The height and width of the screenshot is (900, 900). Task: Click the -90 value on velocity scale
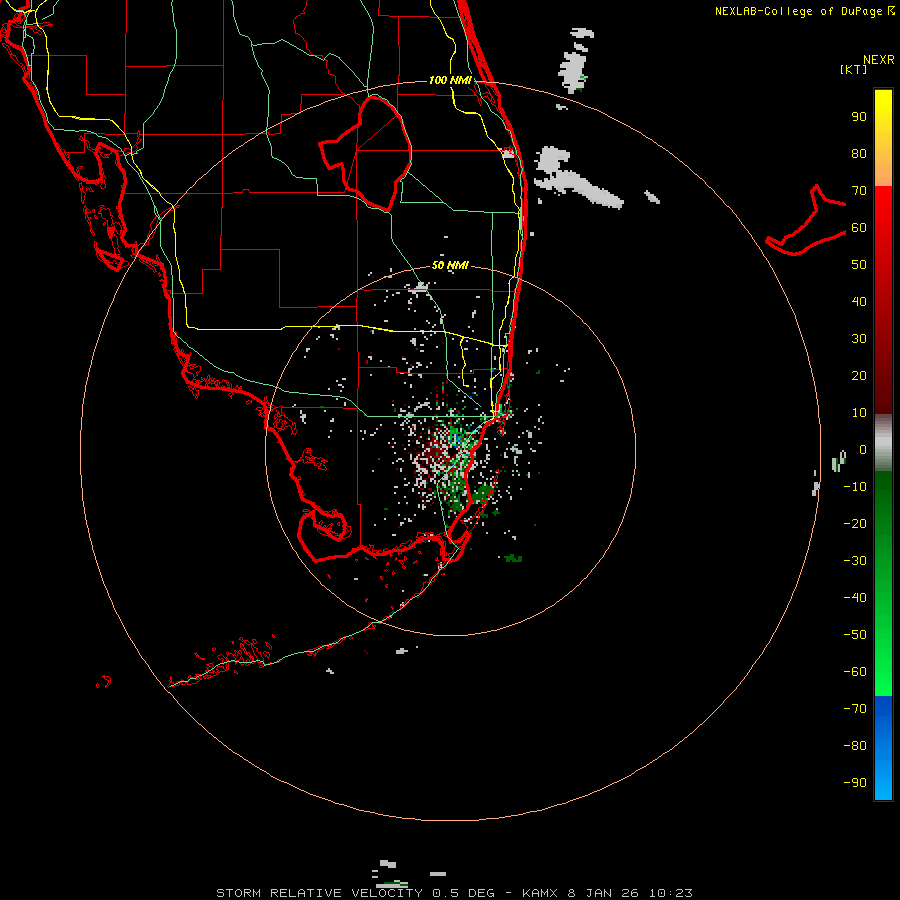(855, 783)
